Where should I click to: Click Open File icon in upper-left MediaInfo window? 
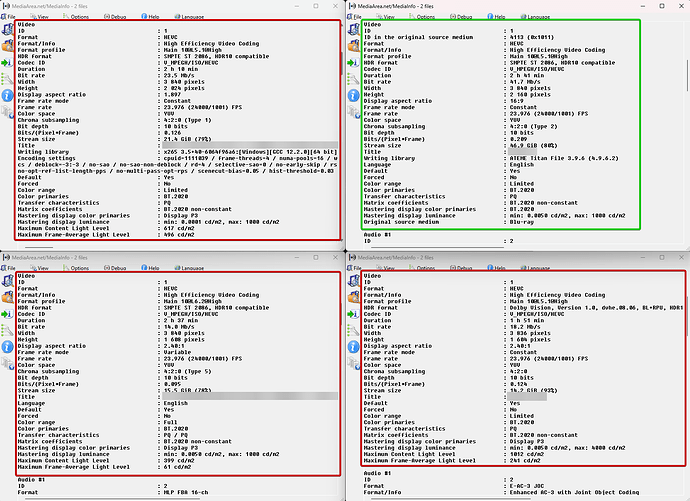7,30
